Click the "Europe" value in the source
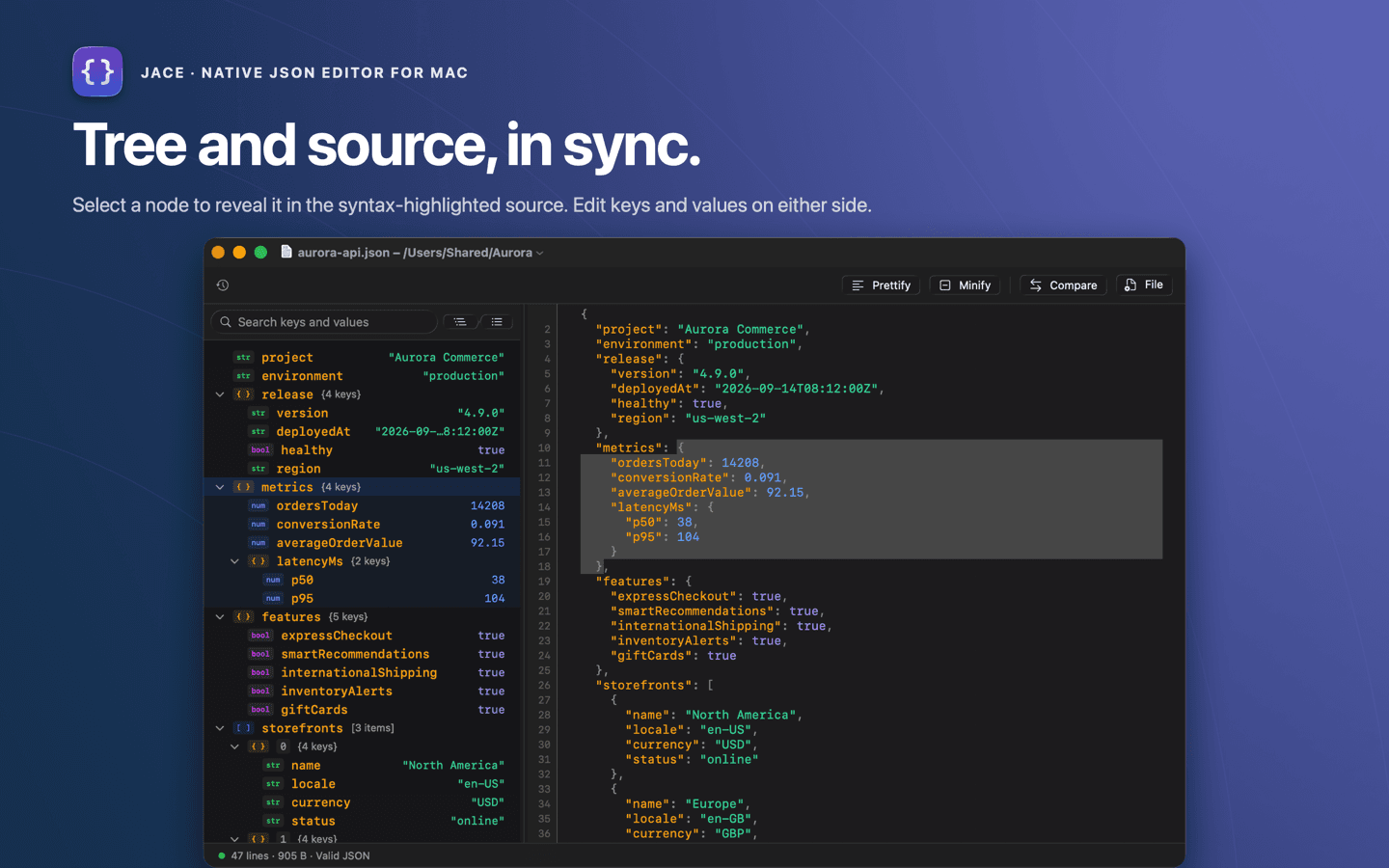Screen dimensions: 1389x868 715,803
